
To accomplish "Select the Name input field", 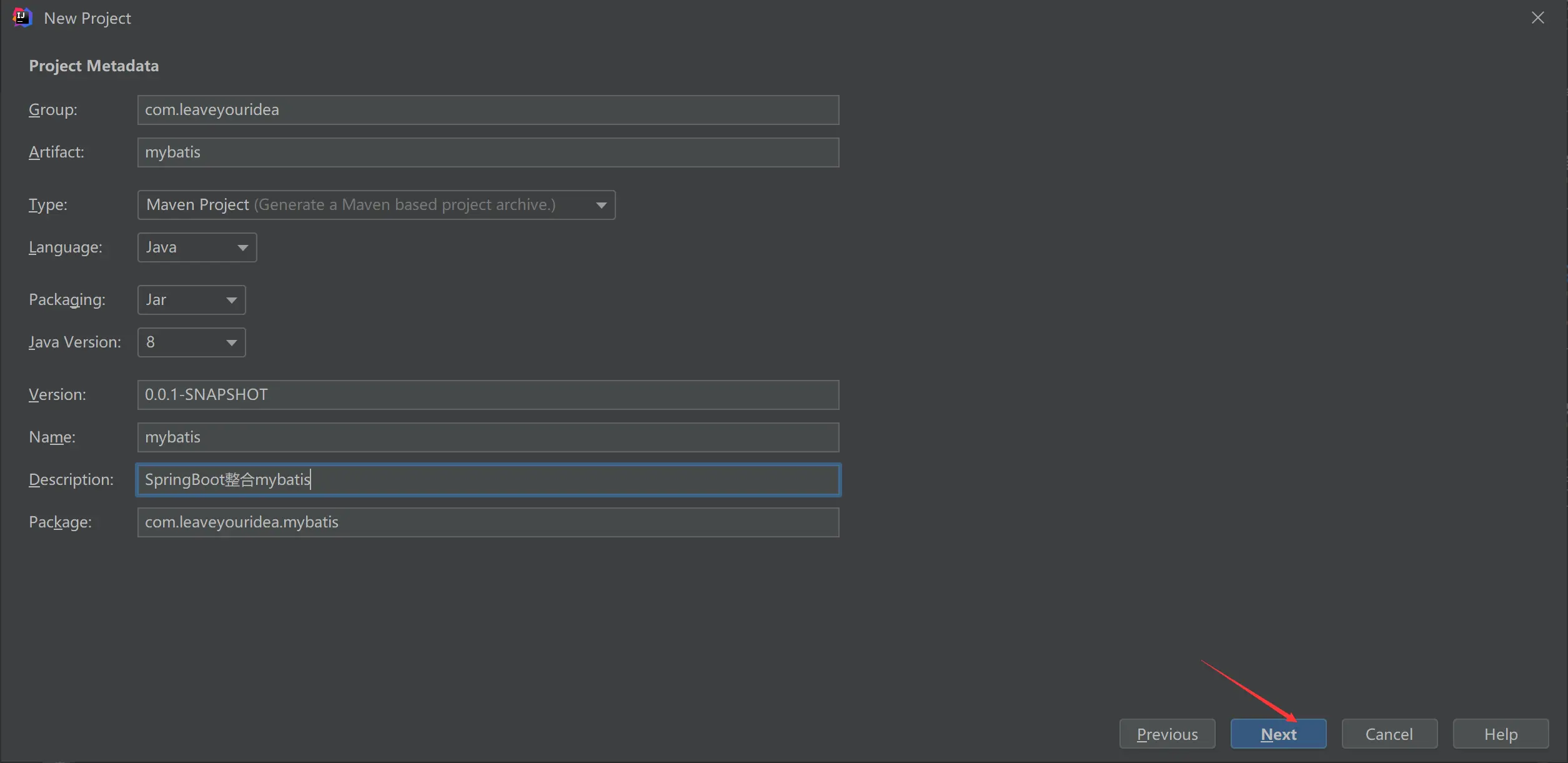I will (x=487, y=437).
